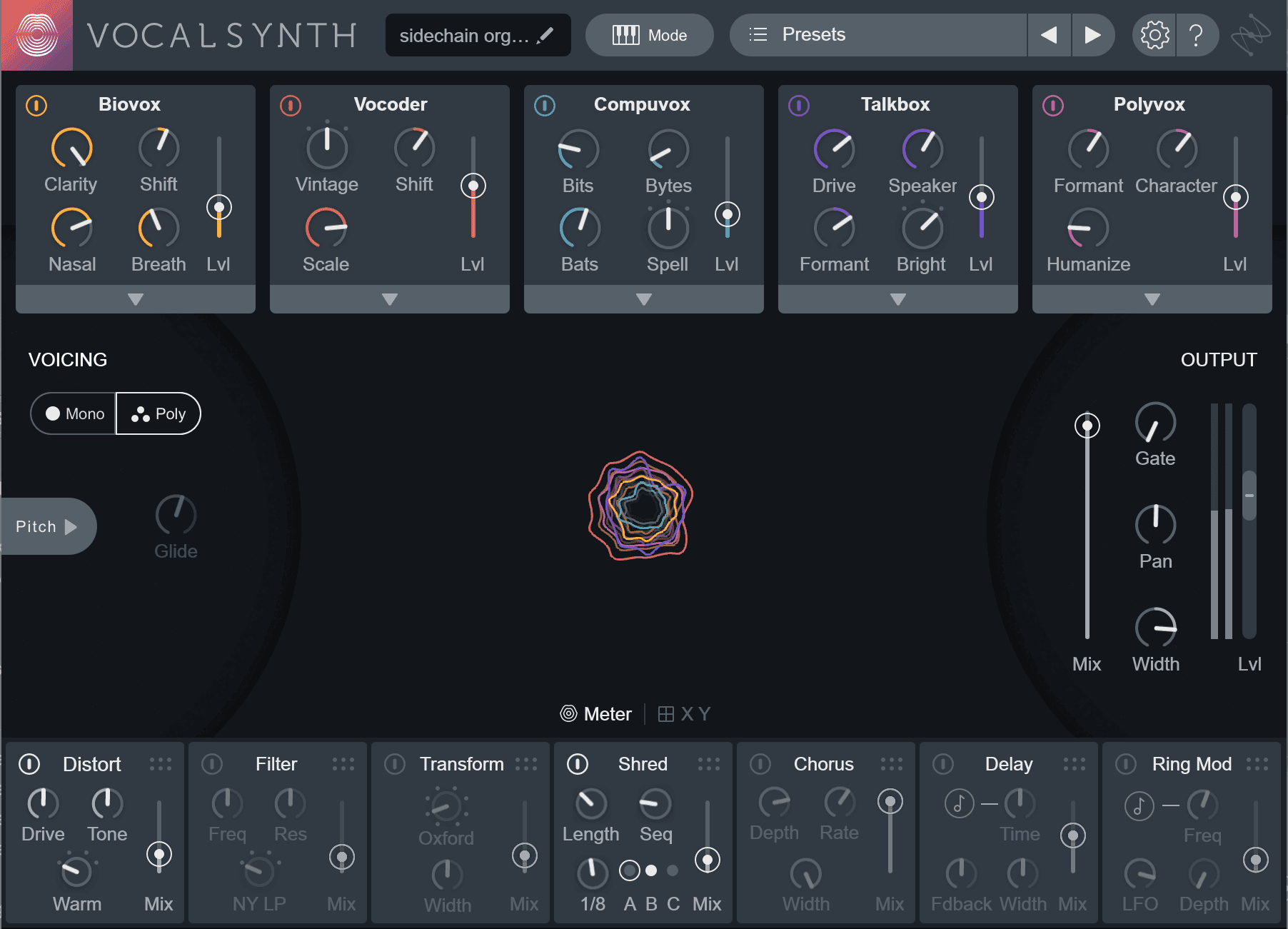Select Poly voicing
The width and height of the screenshot is (1288, 929).
[158, 413]
